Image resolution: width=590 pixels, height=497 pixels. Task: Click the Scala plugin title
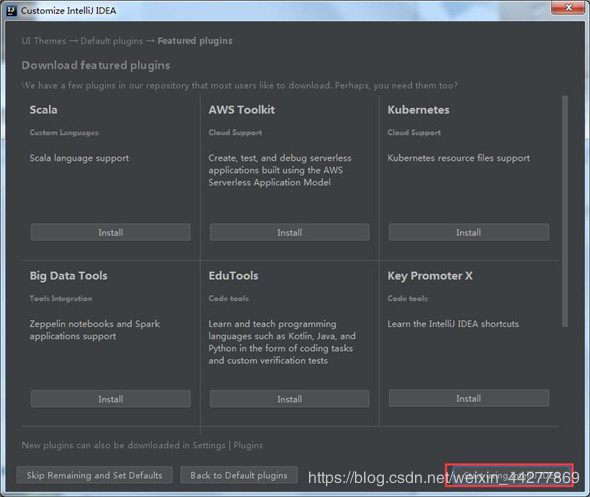[x=44, y=110]
